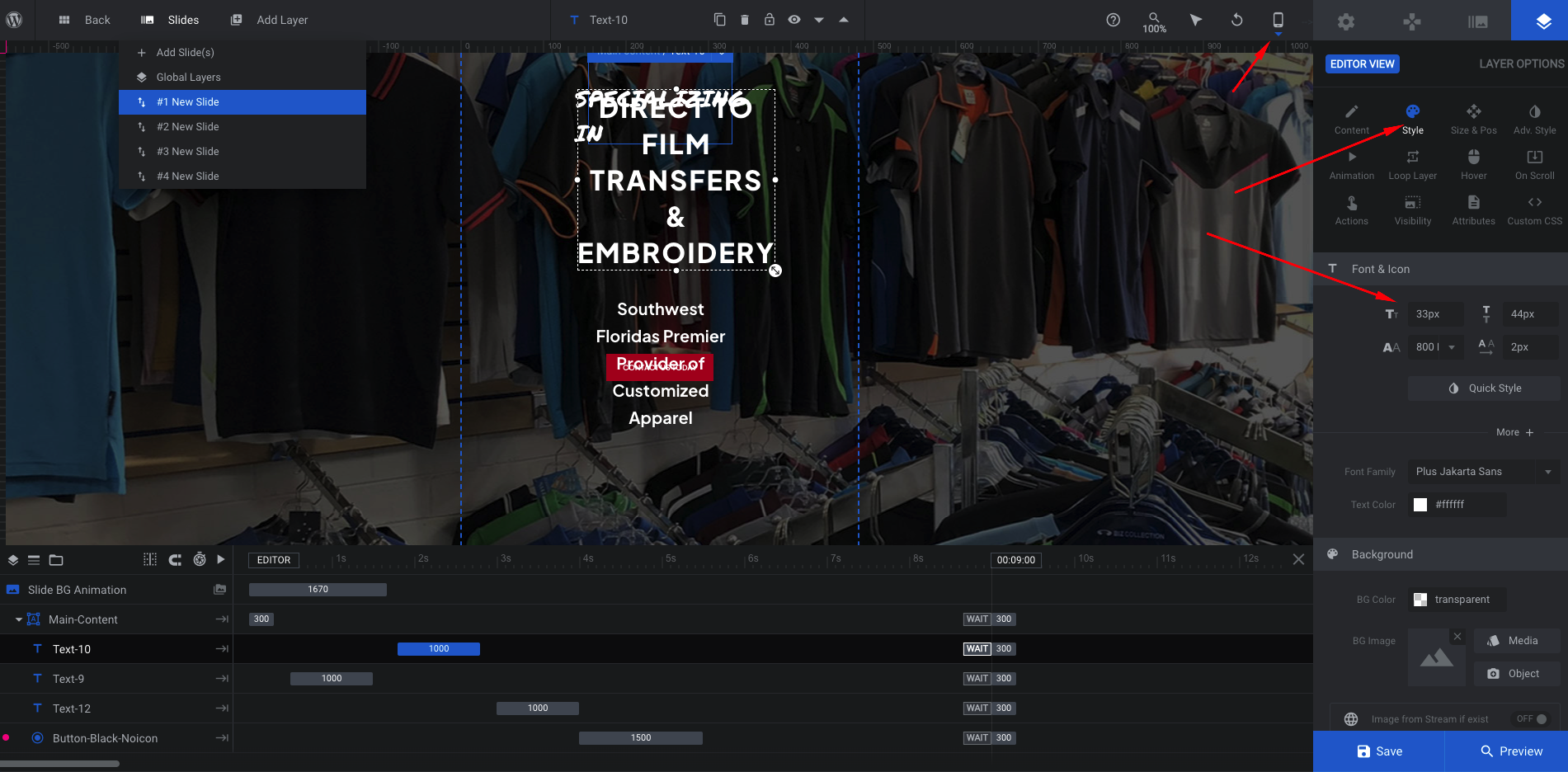
Task: Open the Attributes option
Action: (1473, 210)
